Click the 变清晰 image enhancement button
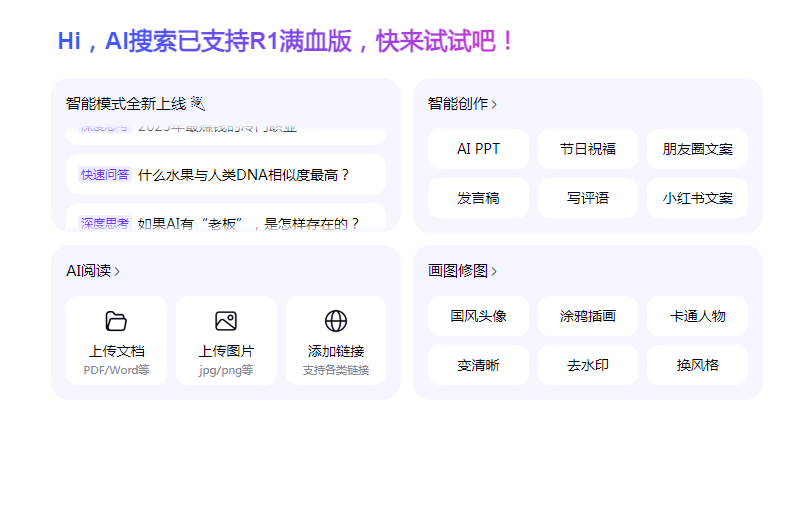This screenshot has height=506, width=797. [478, 365]
